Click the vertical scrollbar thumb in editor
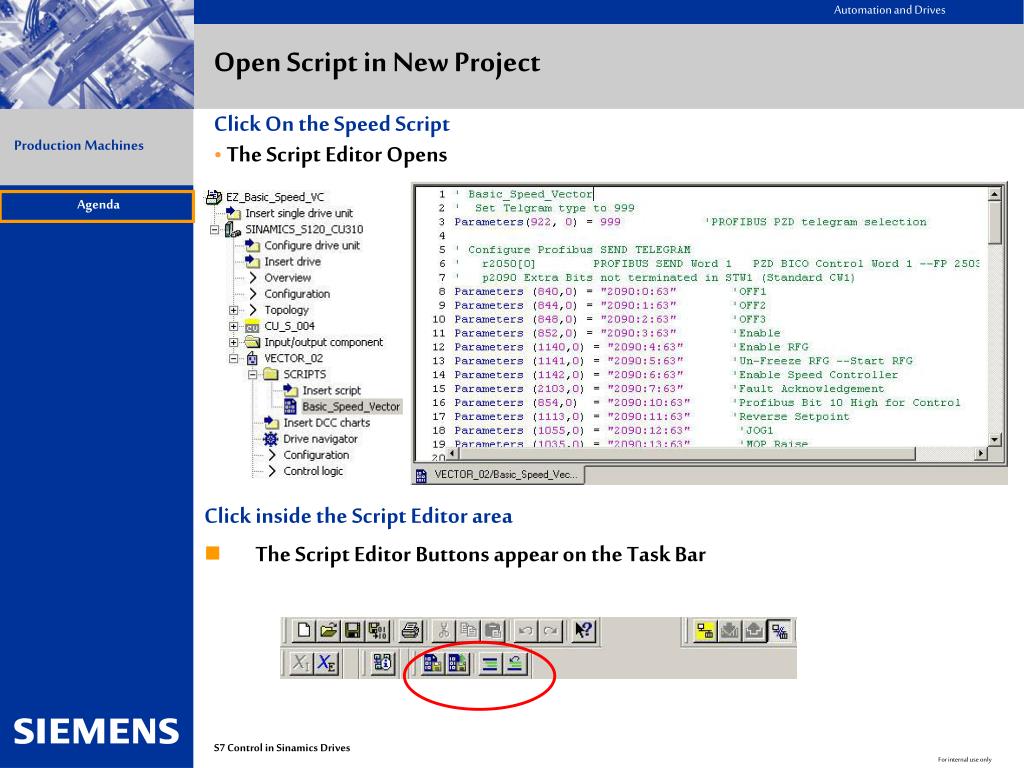Screen dimensions: 1024x768 point(994,222)
